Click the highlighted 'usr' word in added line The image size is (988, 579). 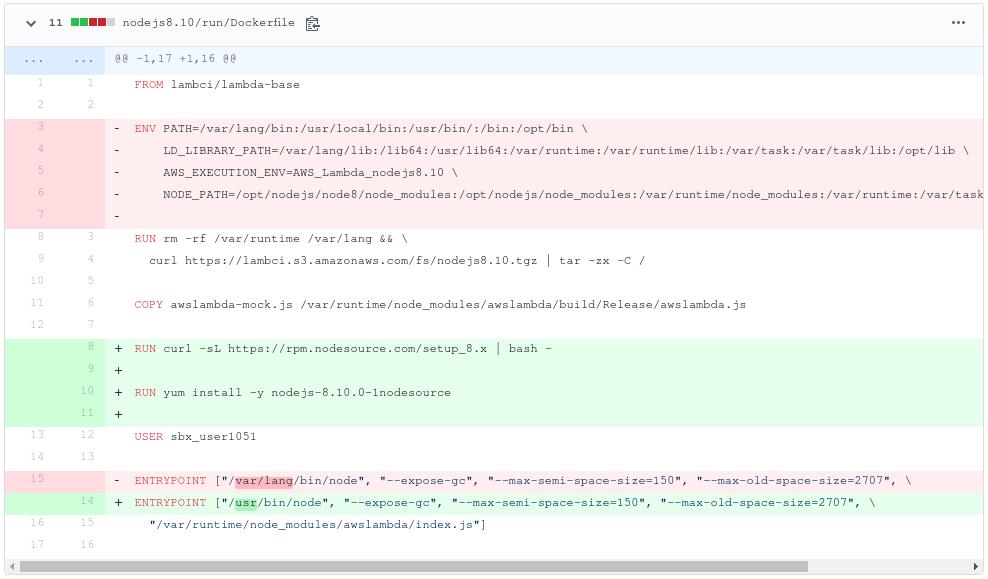(x=246, y=503)
